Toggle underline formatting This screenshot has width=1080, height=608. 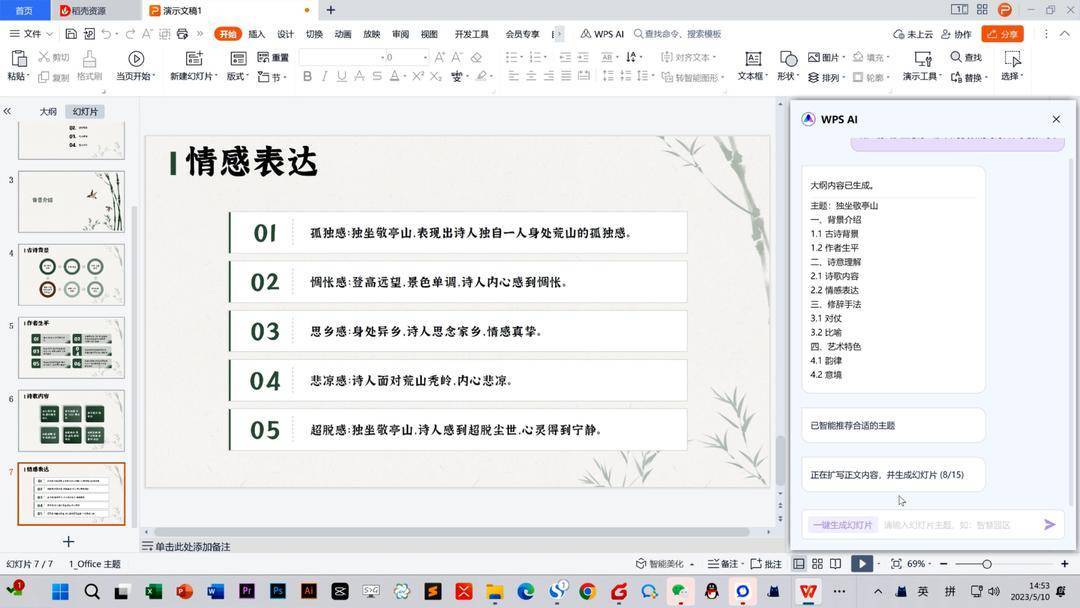click(340, 76)
